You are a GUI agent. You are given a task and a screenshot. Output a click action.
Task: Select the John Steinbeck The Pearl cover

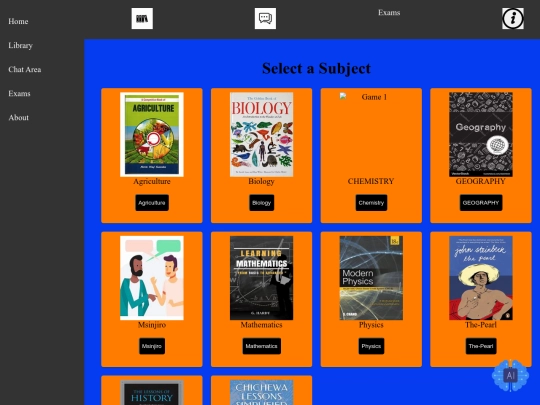(481, 278)
